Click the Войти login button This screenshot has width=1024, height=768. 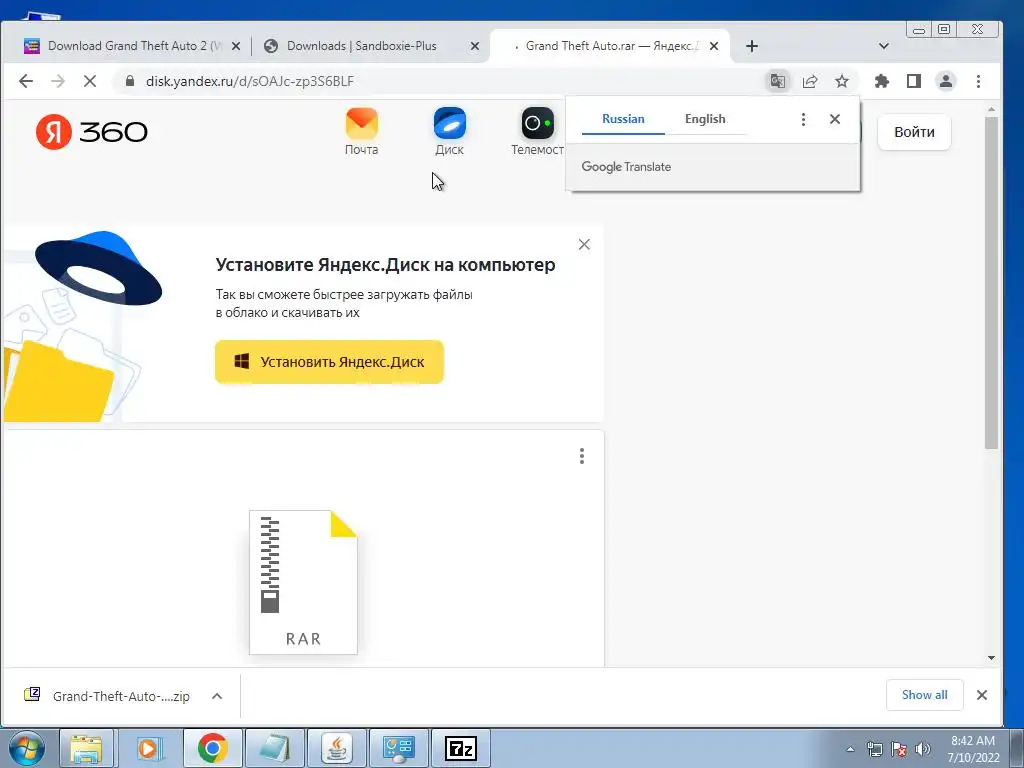(x=914, y=132)
